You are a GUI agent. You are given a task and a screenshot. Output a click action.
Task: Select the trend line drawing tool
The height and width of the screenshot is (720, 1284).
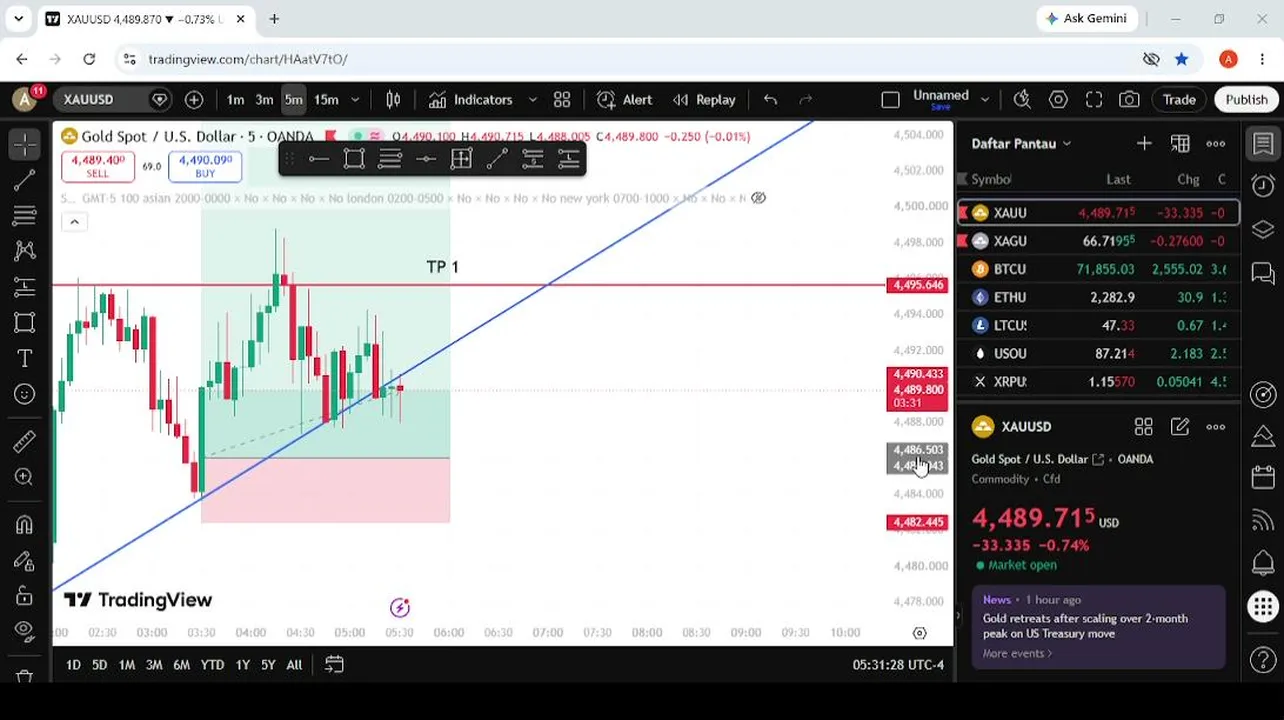click(25, 180)
